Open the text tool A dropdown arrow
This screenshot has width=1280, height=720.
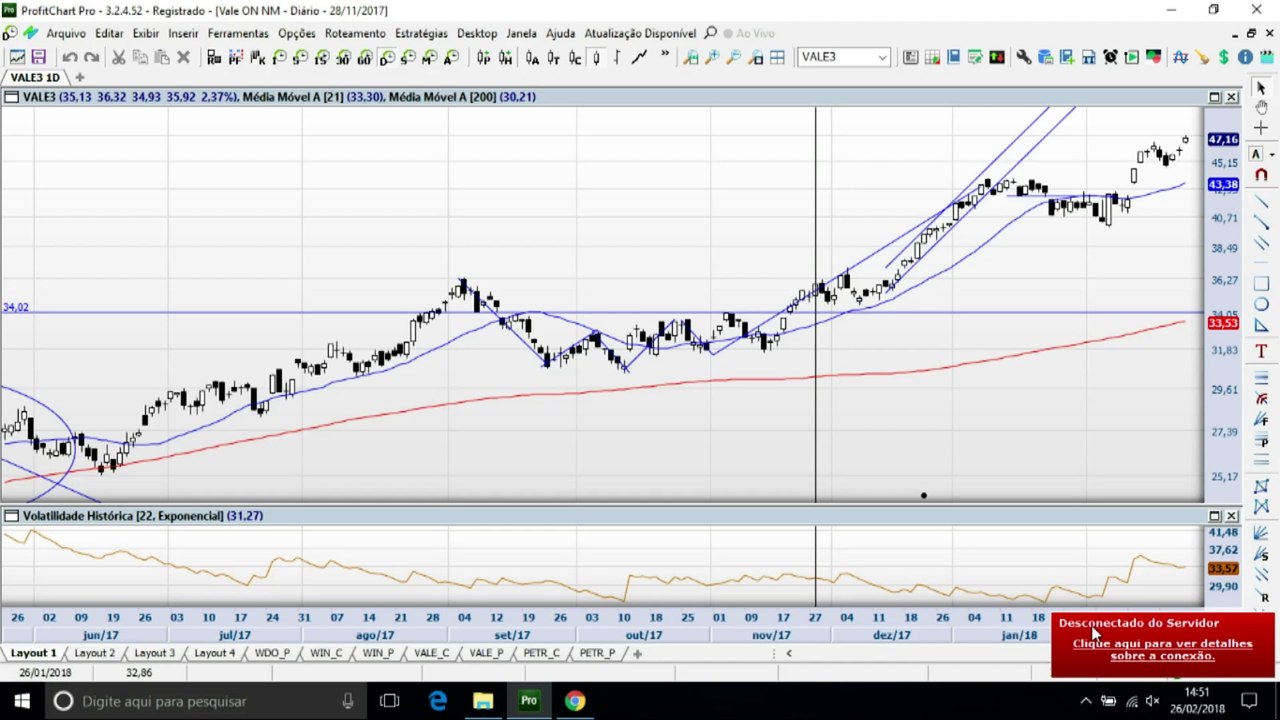[x=1271, y=154]
